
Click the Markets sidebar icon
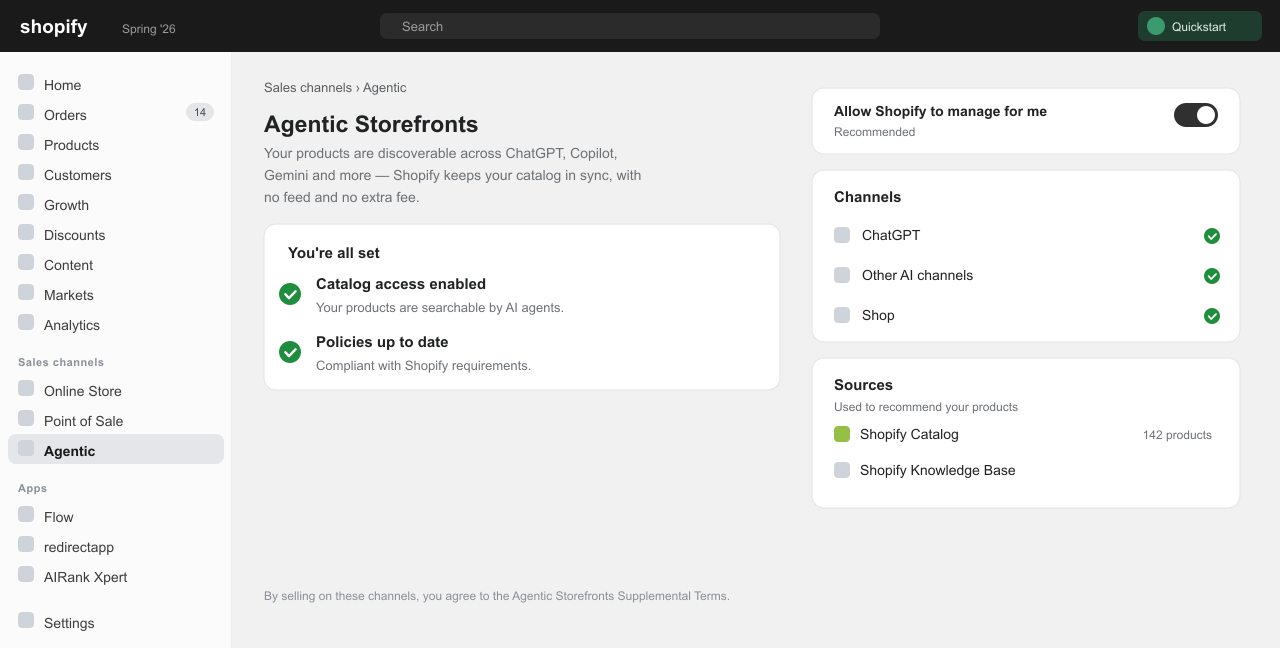pyautogui.click(x=26, y=292)
